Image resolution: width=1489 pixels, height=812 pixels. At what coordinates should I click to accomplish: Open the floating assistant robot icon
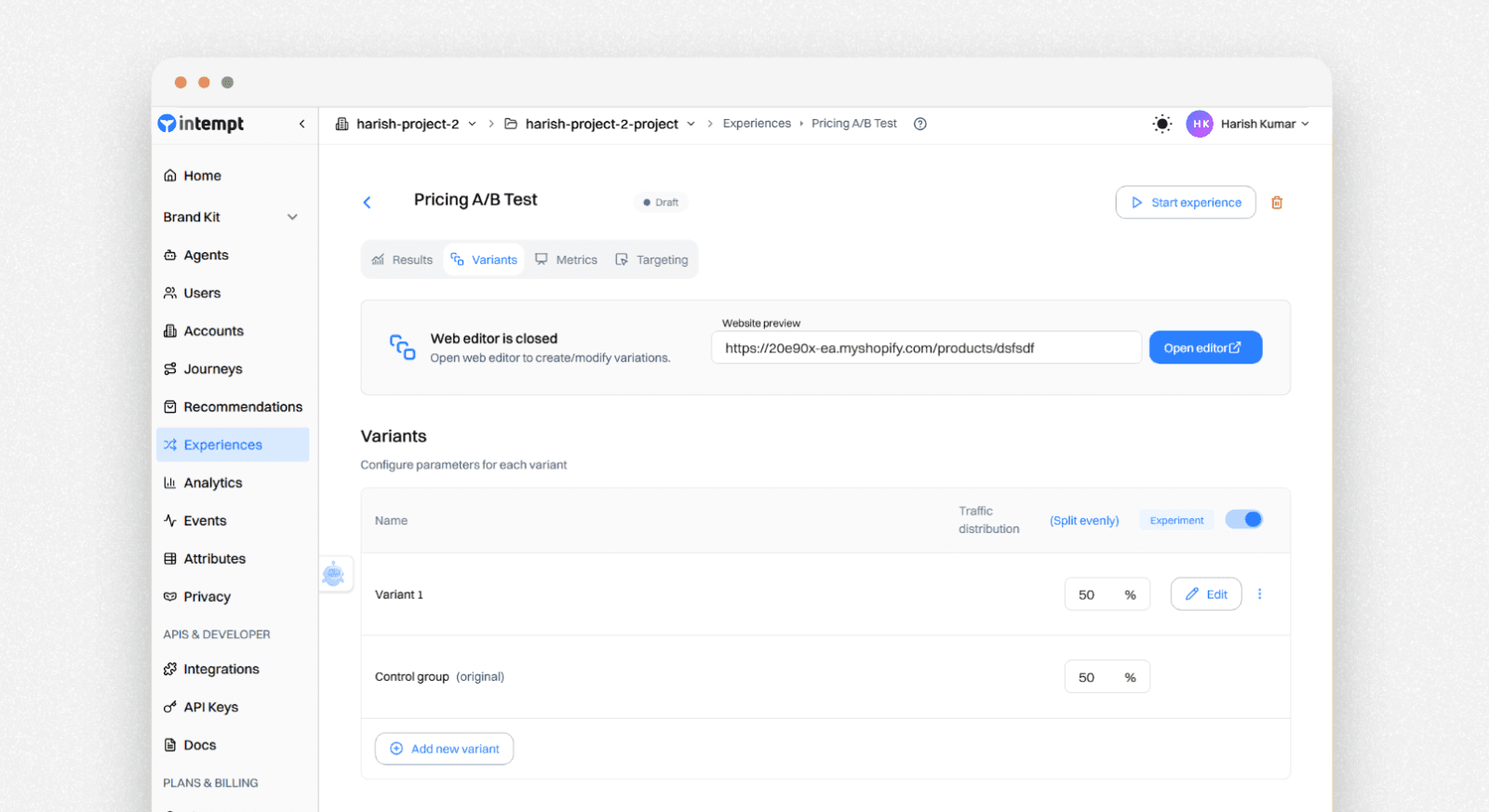333,574
